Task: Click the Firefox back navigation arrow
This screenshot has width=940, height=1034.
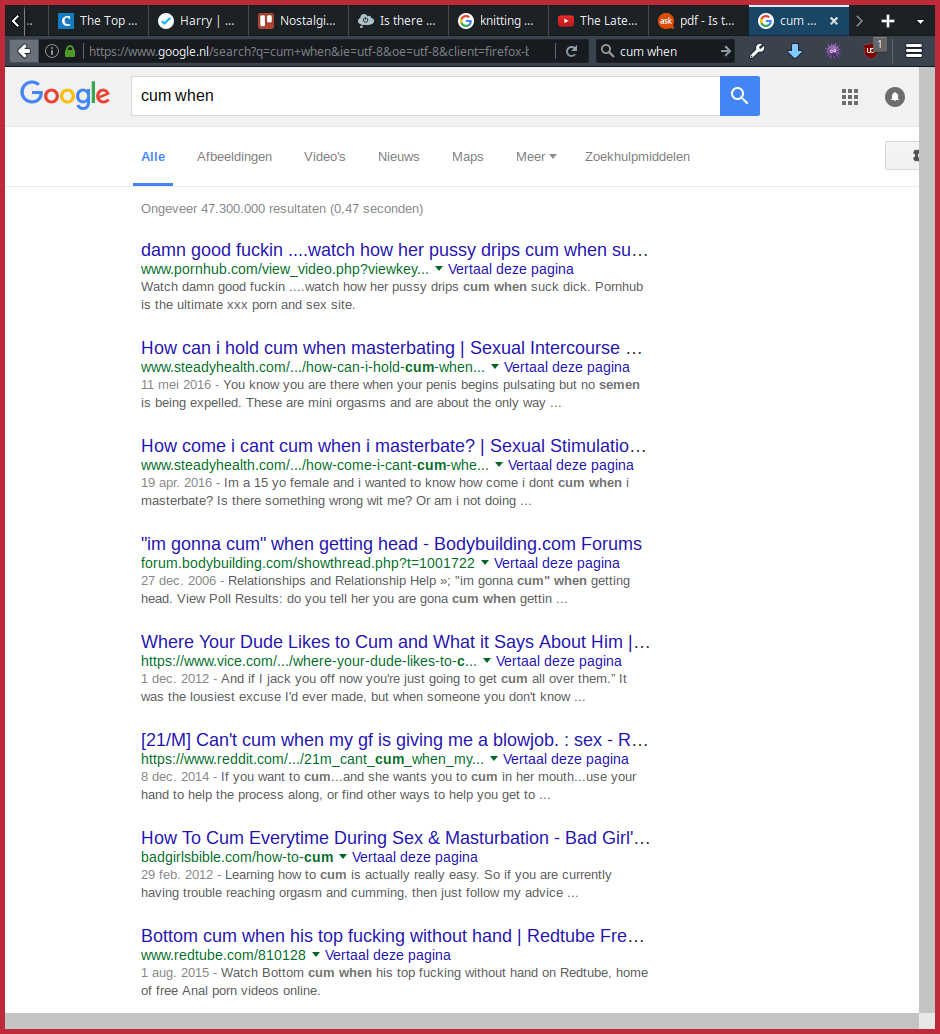Action: coord(24,51)
